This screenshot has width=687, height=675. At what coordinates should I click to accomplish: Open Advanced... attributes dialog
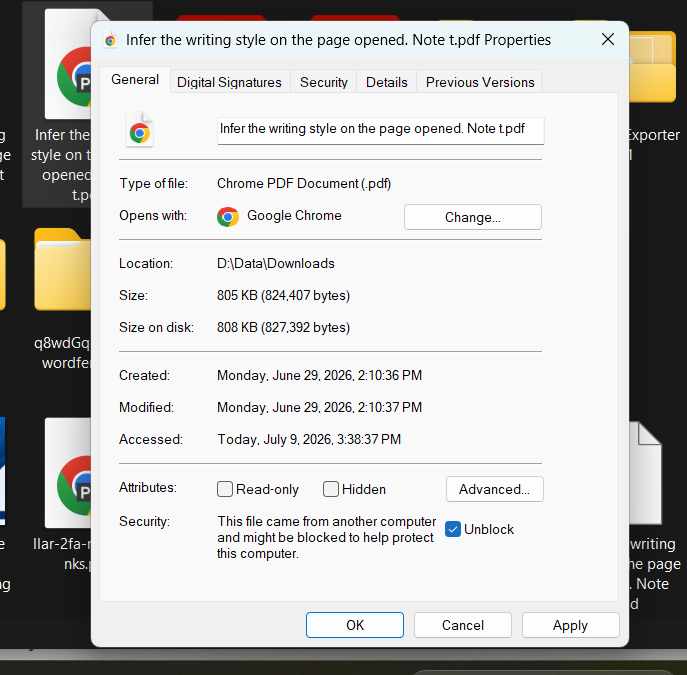pos(495,489)
